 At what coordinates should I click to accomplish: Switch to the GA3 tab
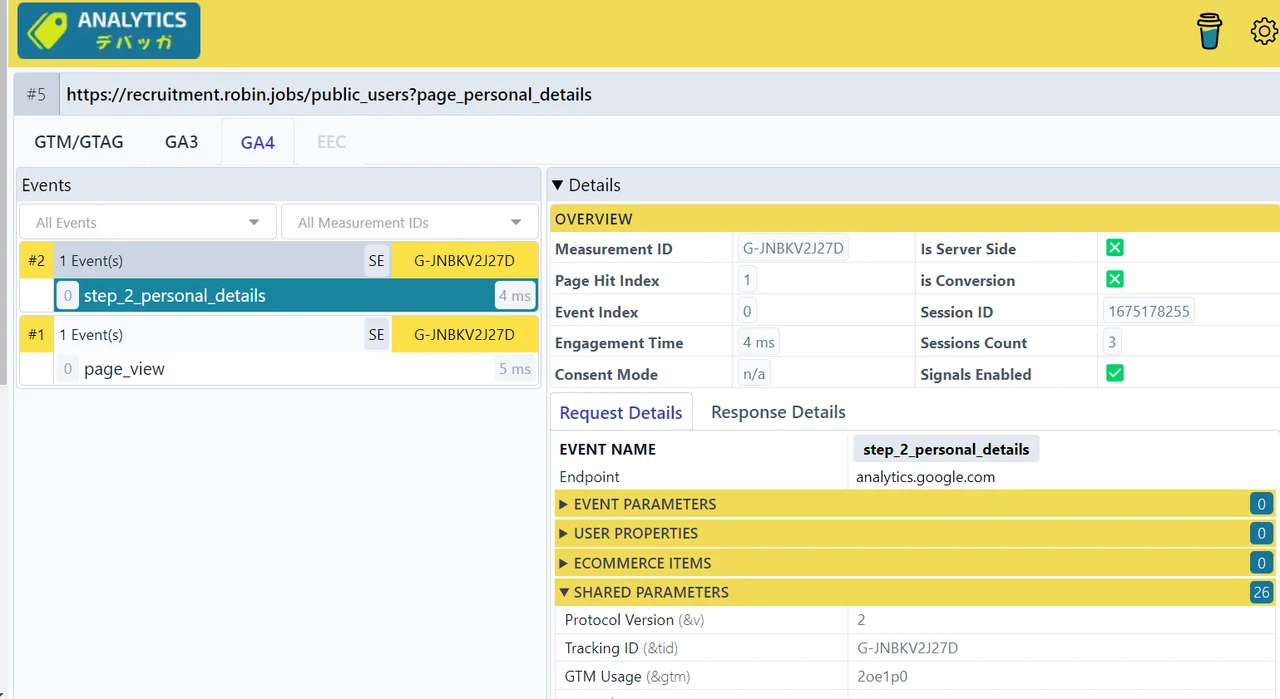[182, 141]
